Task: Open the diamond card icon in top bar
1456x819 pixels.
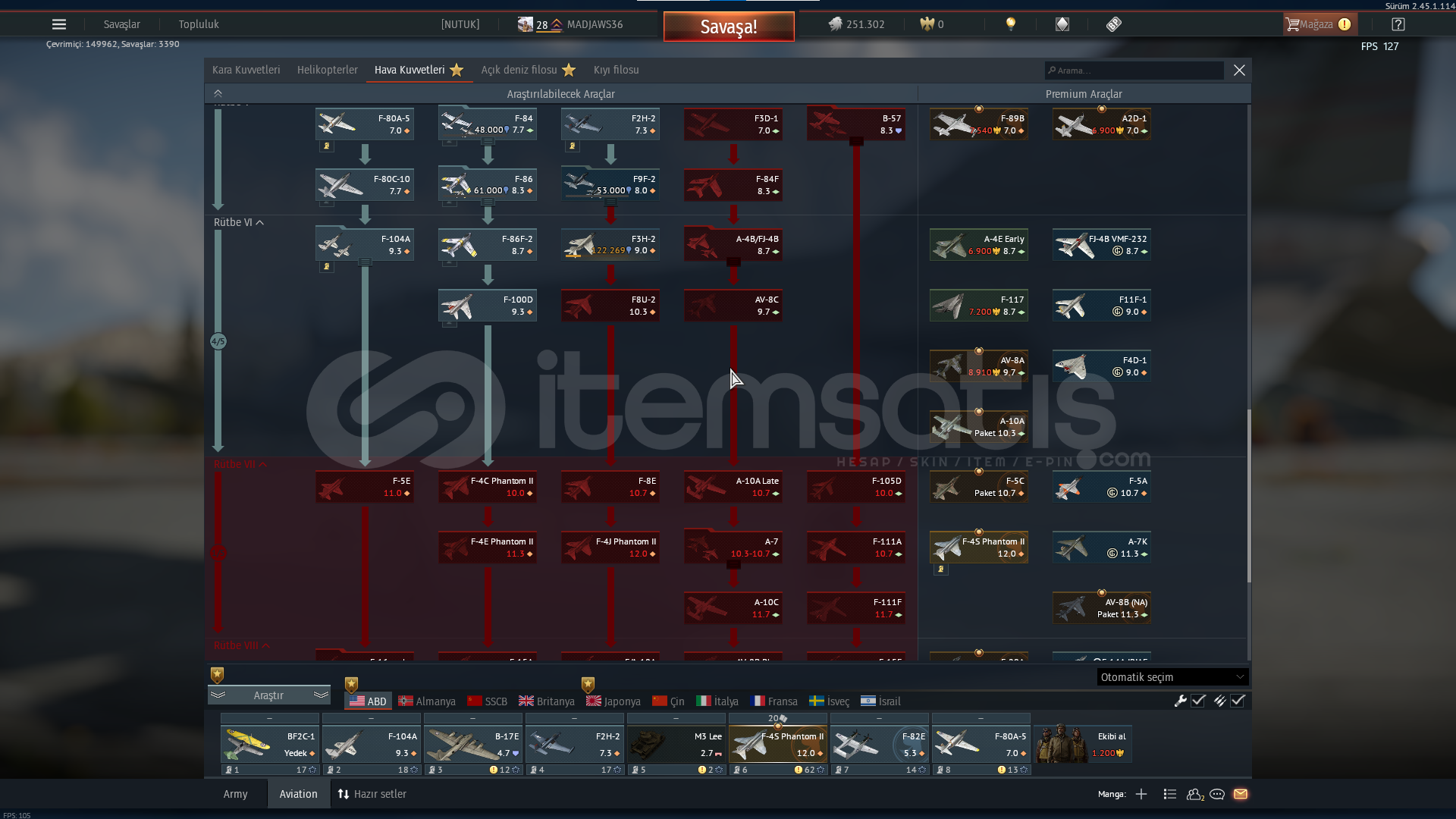Action: (x=1062, y=24)
